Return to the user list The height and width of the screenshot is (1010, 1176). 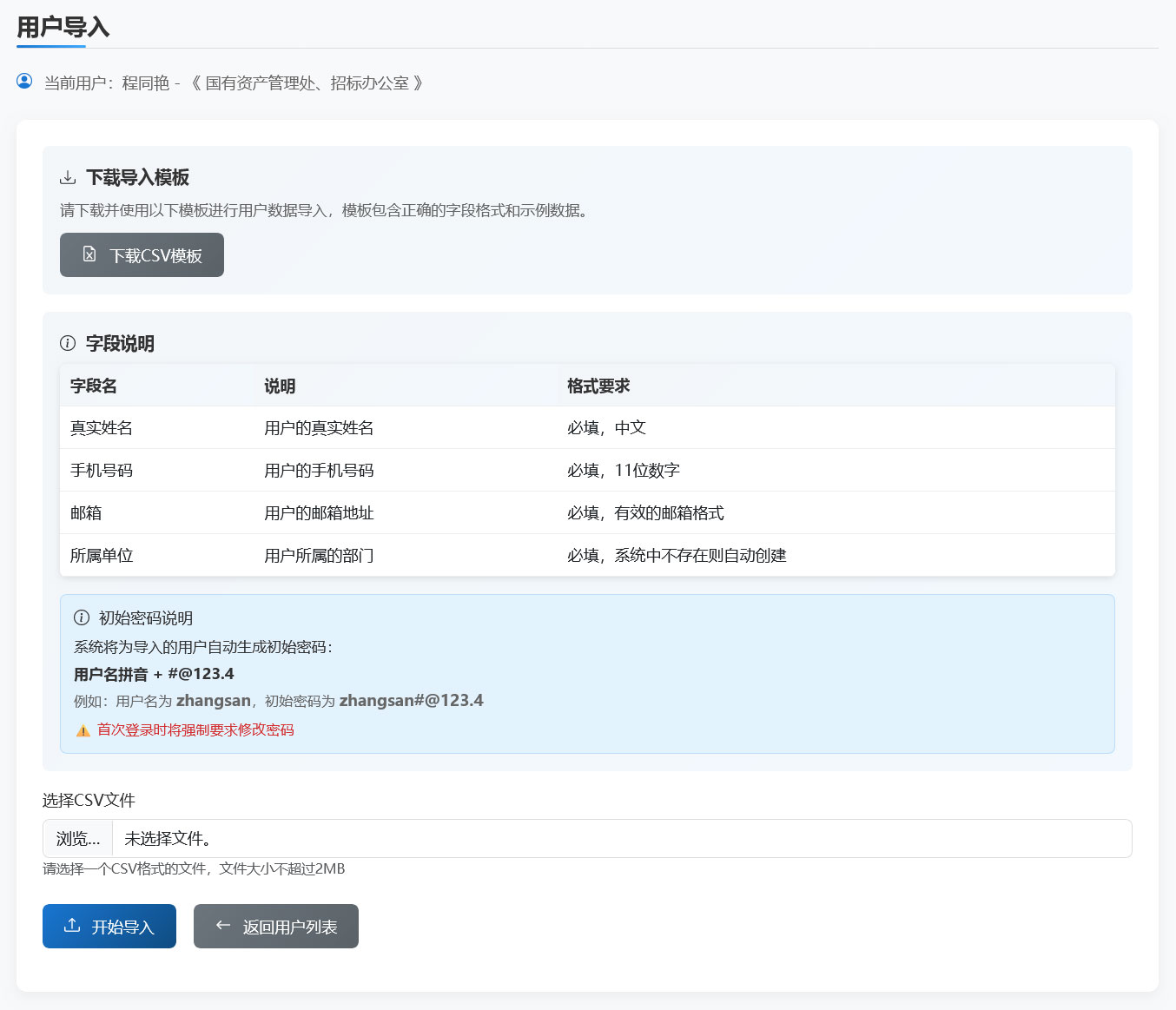[276, 926]
